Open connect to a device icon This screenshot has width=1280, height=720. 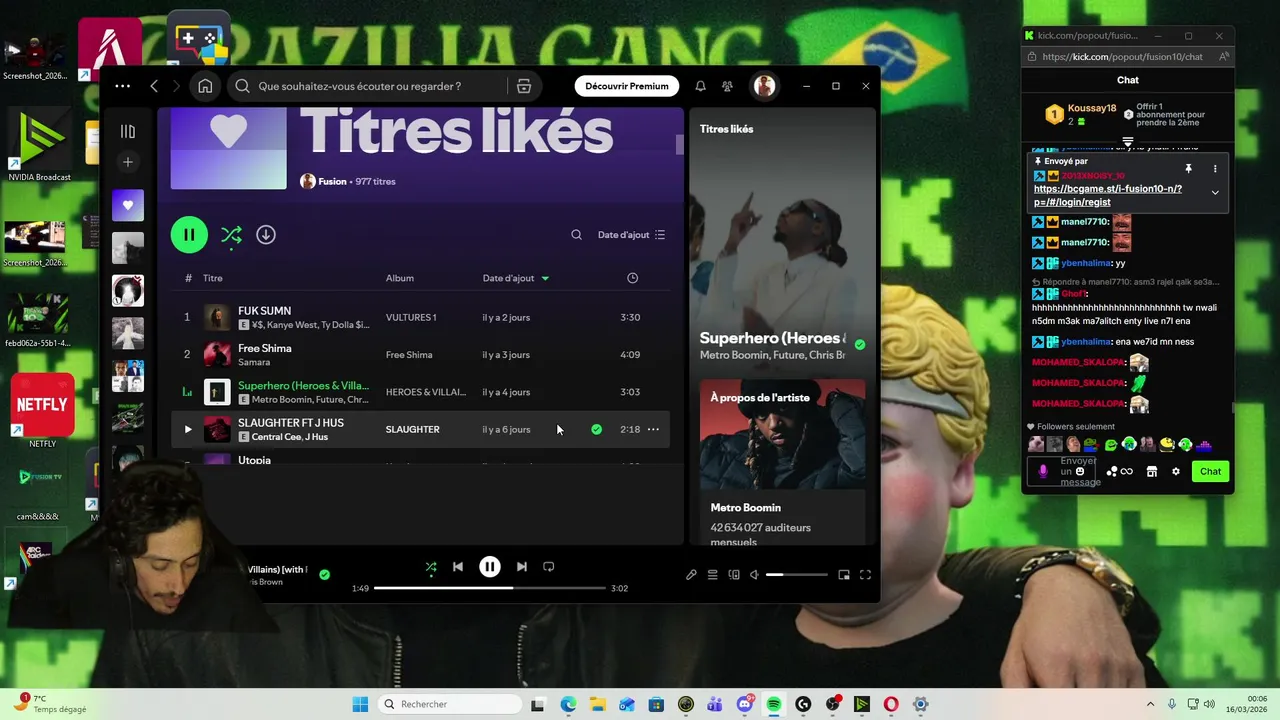coord(734,575)
